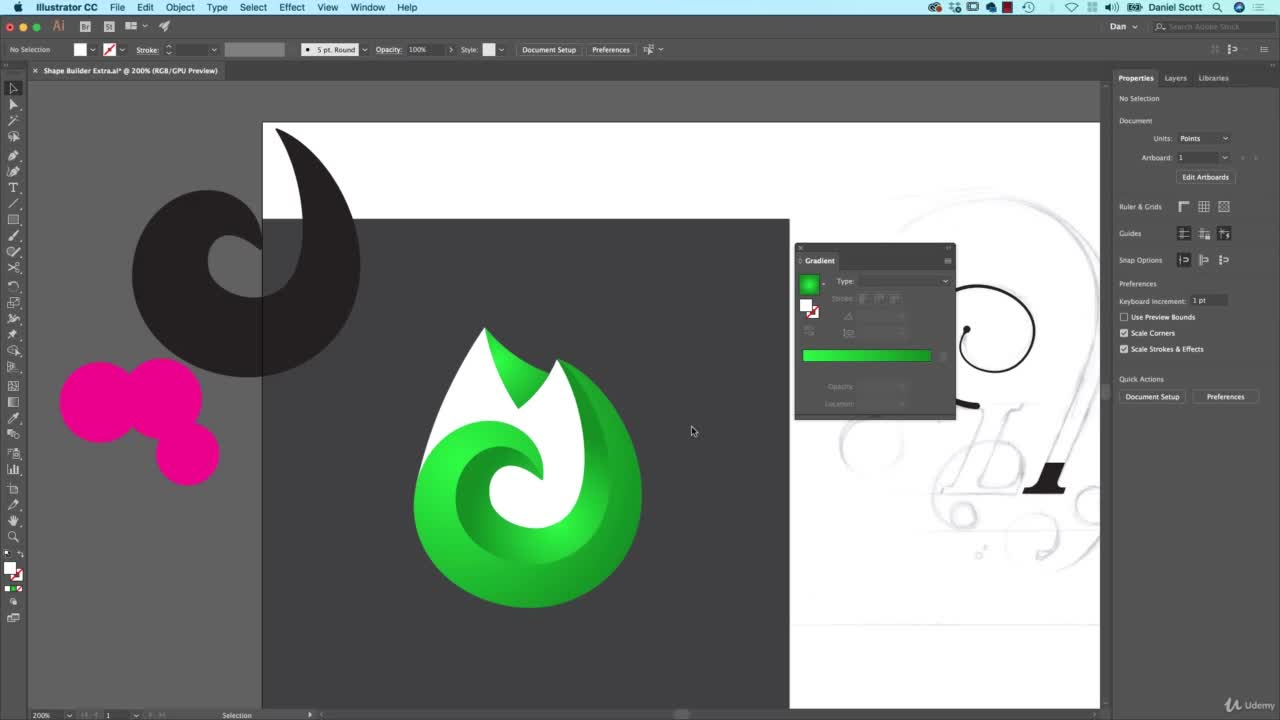The image size is (1280, 720).
Task: Click the 200% zoom level field
Action: coord(48,715)
